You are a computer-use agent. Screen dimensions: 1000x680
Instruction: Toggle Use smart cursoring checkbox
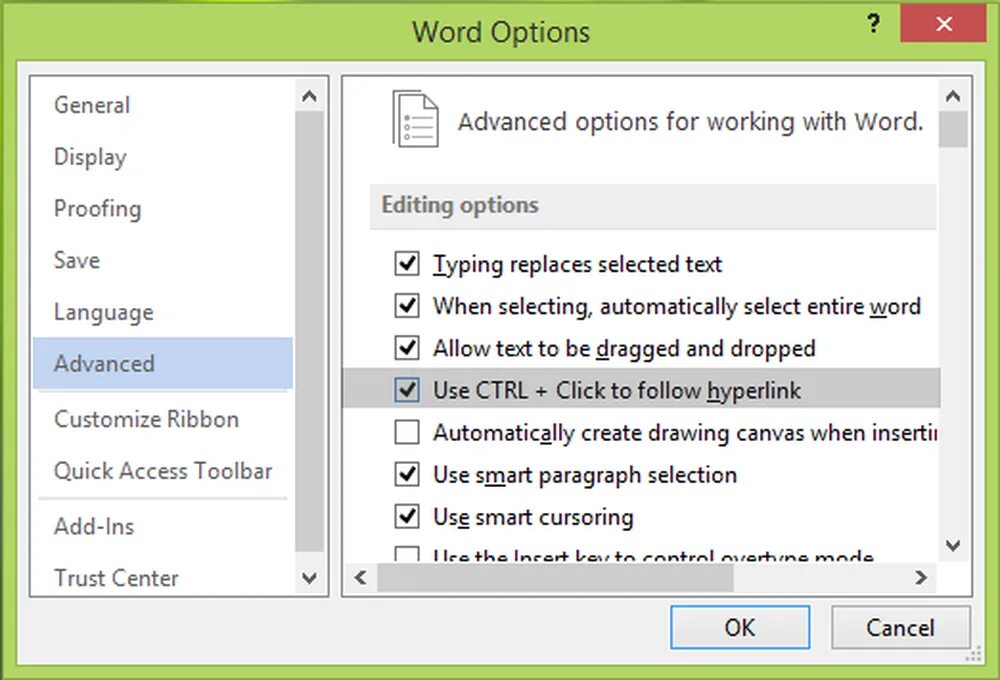(407, 516)
